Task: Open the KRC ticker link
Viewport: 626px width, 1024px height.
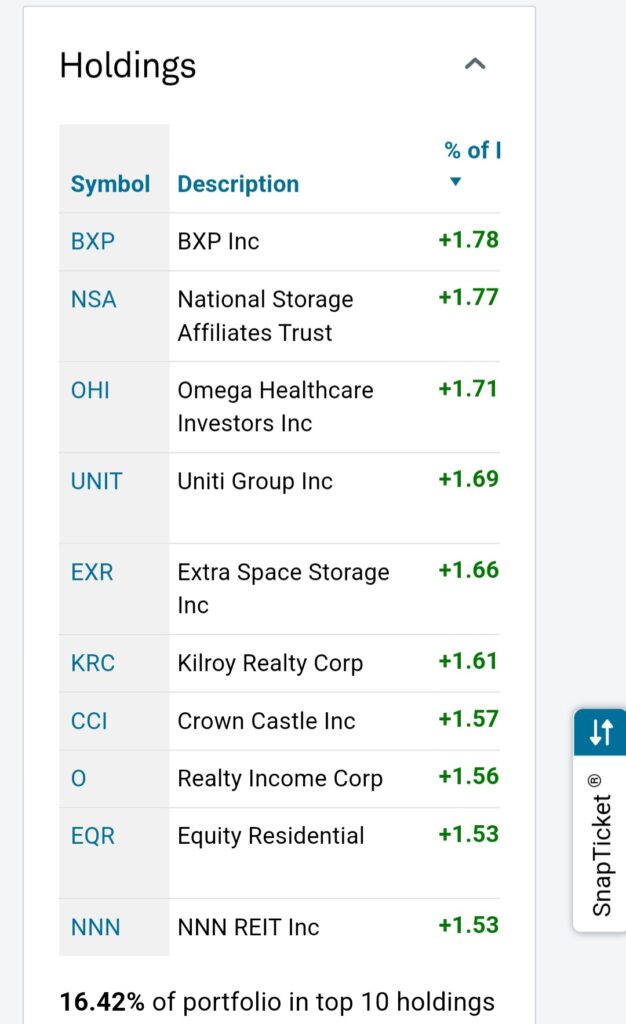Action: click(93, 663)
